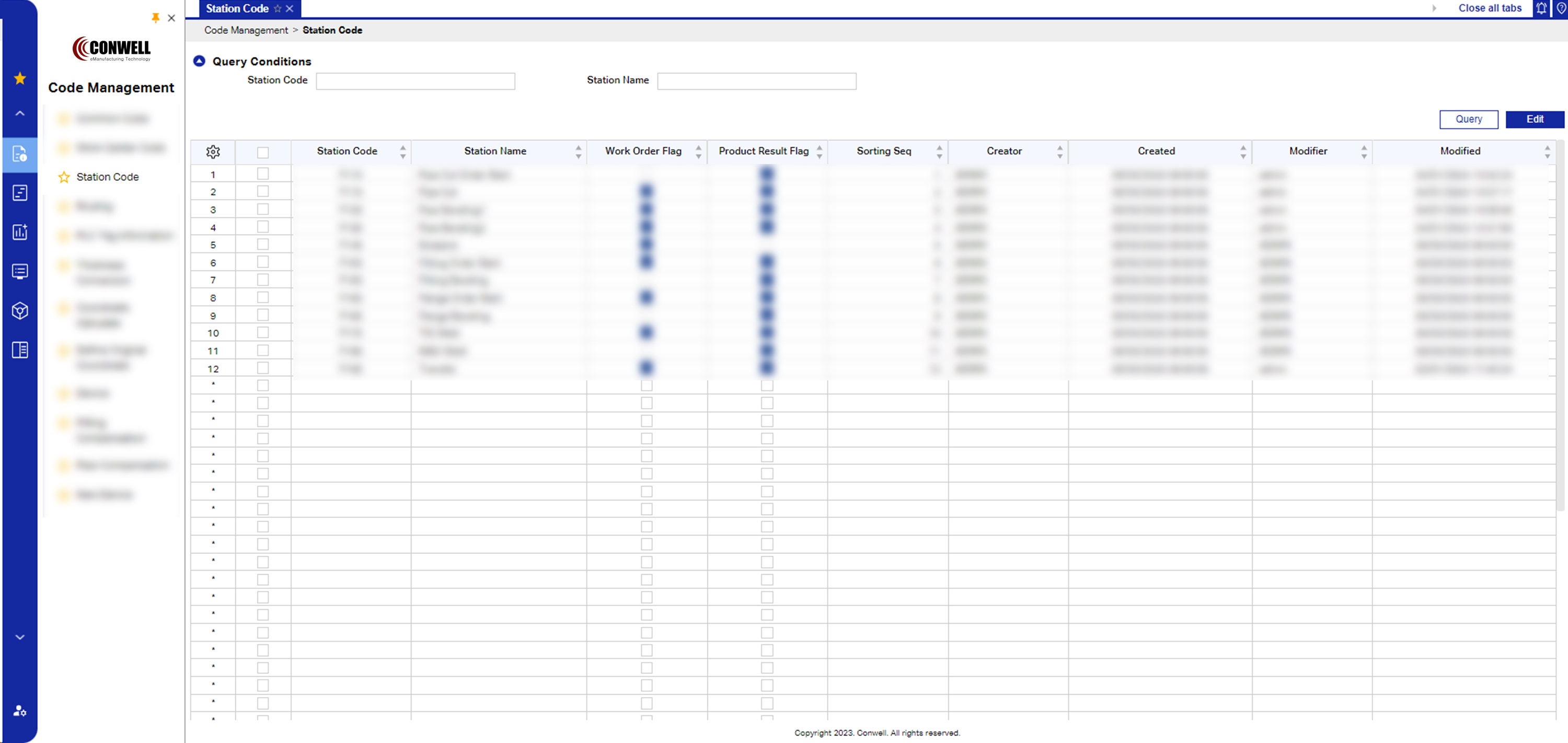Click the Station Name input field
This screenshot has width=1568, height=743.
click(756, 81)
